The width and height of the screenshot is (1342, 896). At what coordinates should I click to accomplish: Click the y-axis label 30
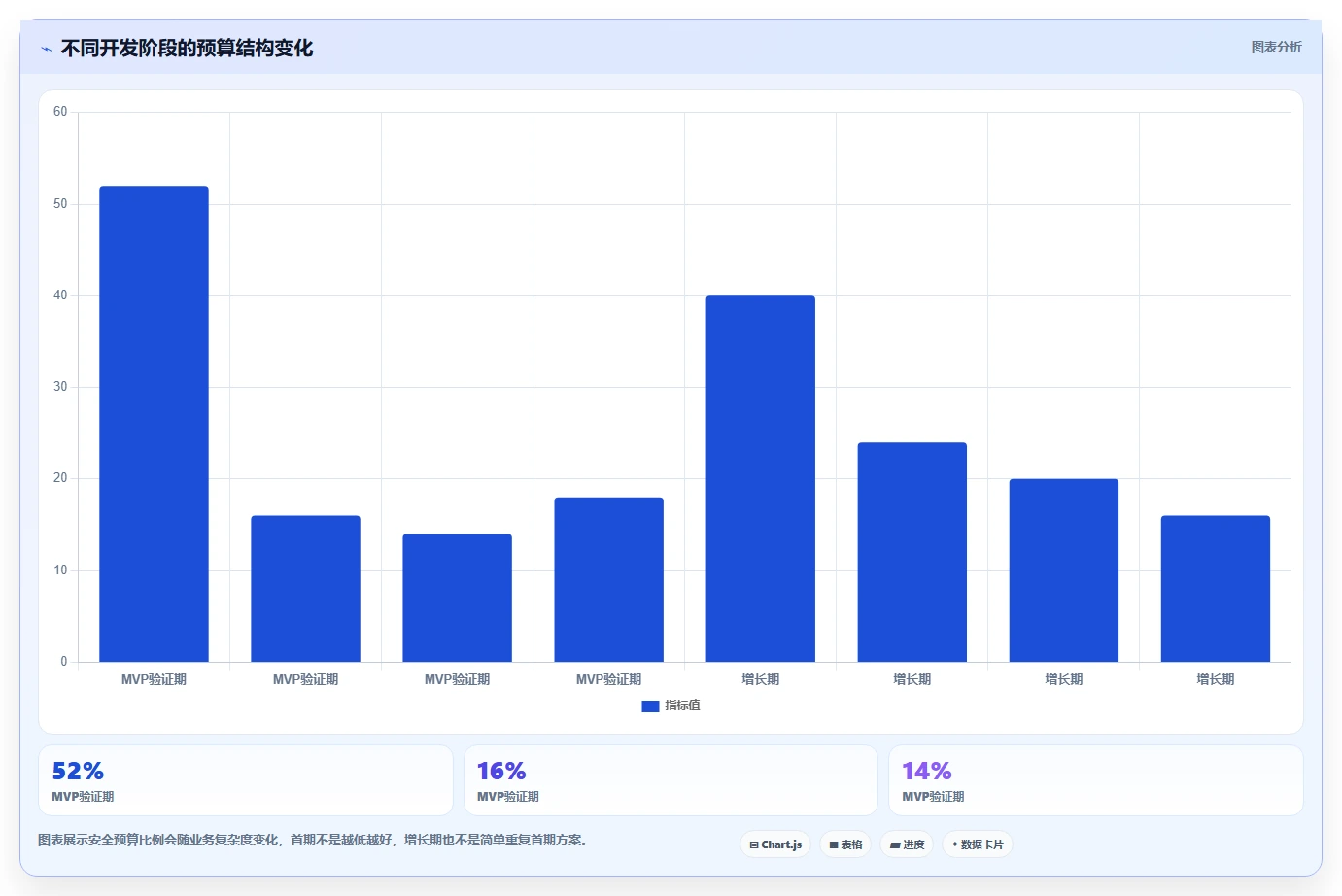tap(60, 387)
